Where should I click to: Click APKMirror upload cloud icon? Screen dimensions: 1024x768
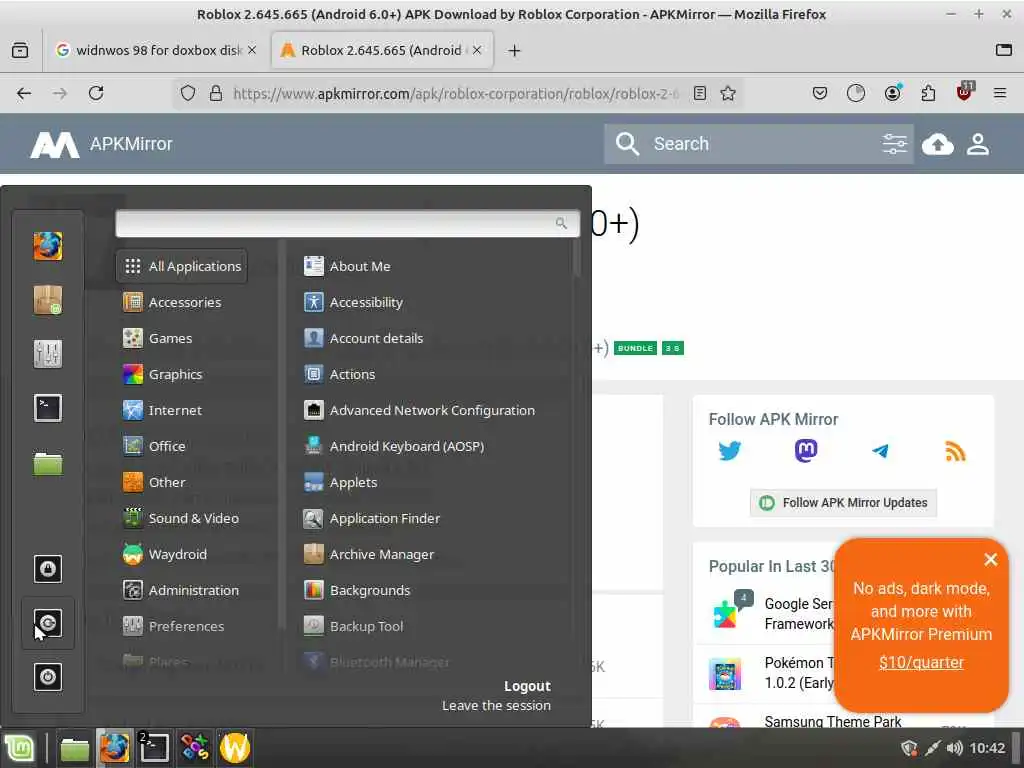(938, 144)
